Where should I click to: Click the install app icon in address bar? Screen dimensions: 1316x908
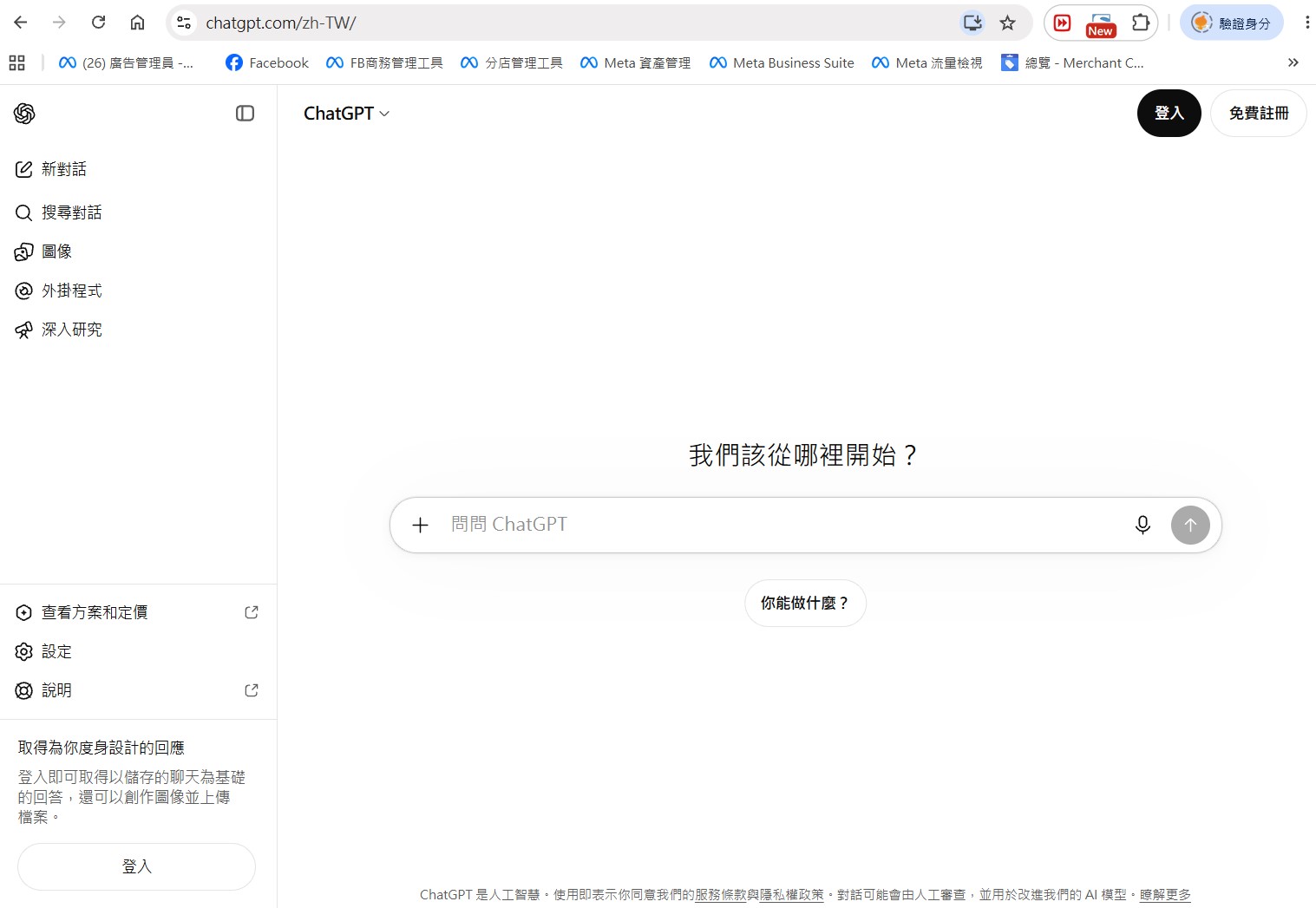[972, 23]
